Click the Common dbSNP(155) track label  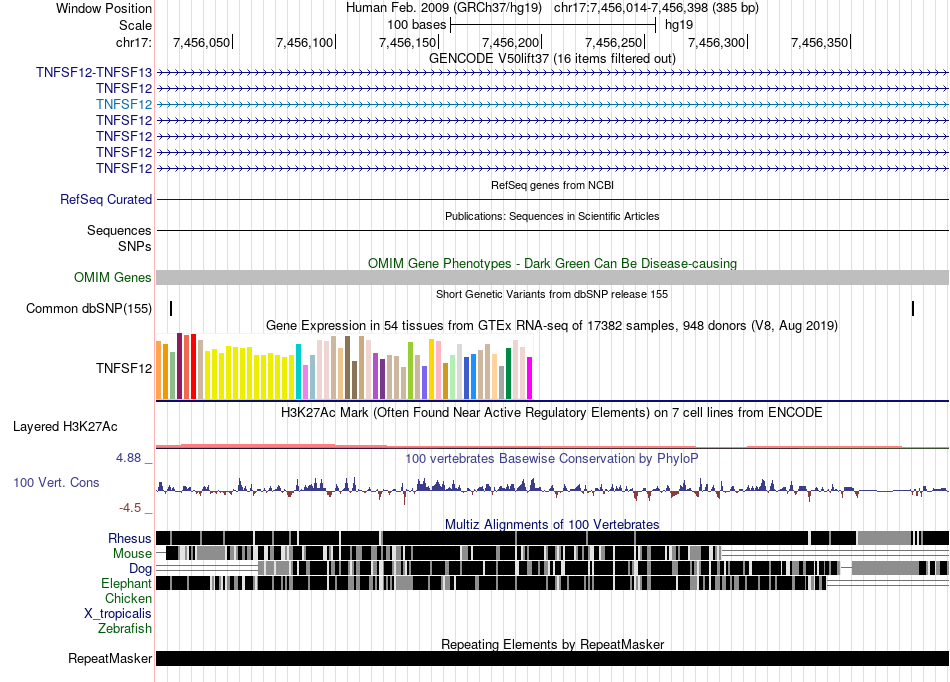click(89, 308)
